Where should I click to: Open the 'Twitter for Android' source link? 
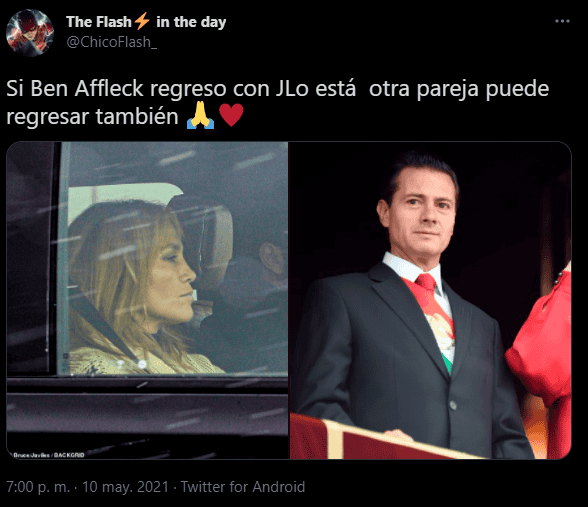[x=243, y=487]
